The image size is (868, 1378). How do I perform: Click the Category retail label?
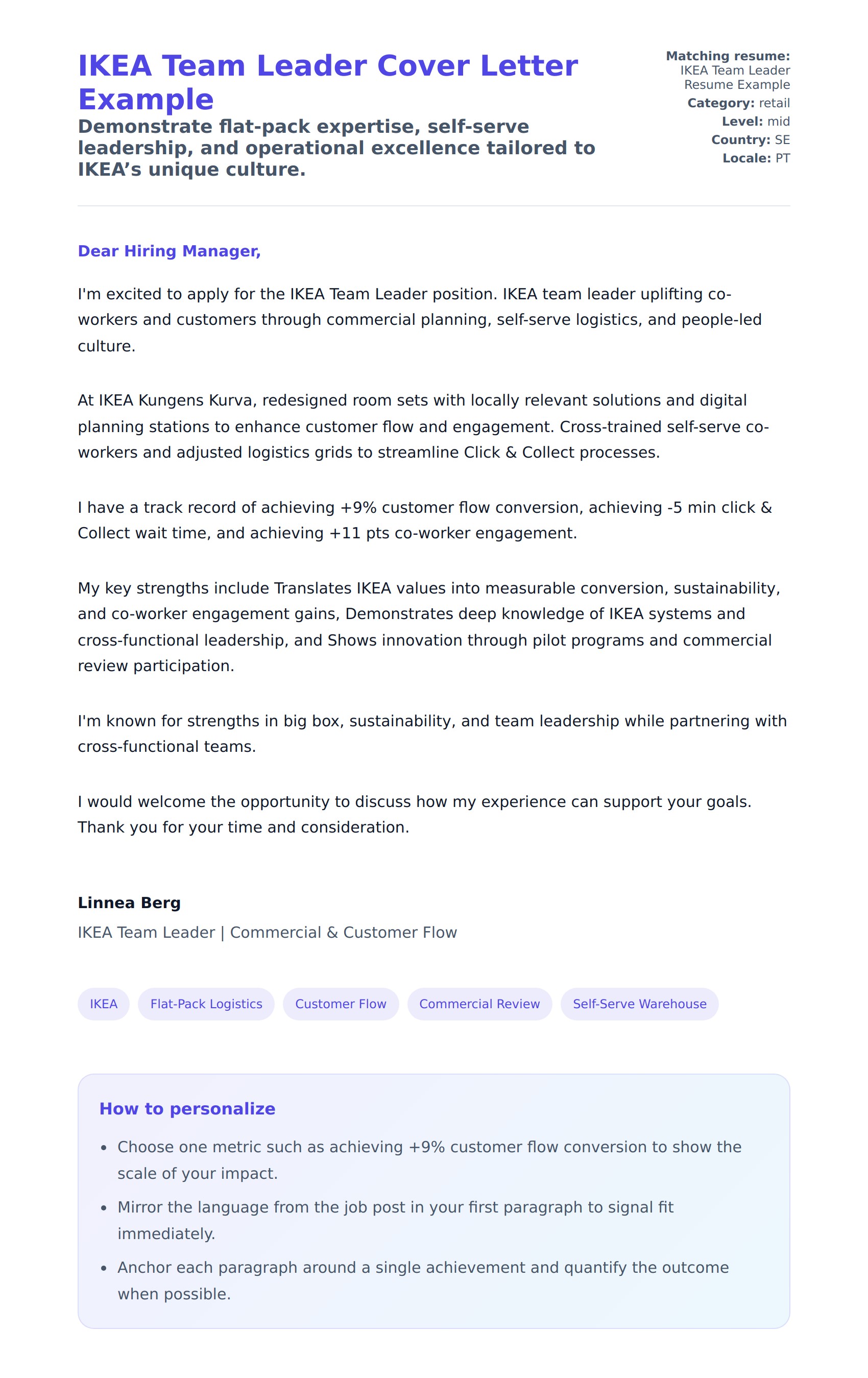tap(738, 103)
